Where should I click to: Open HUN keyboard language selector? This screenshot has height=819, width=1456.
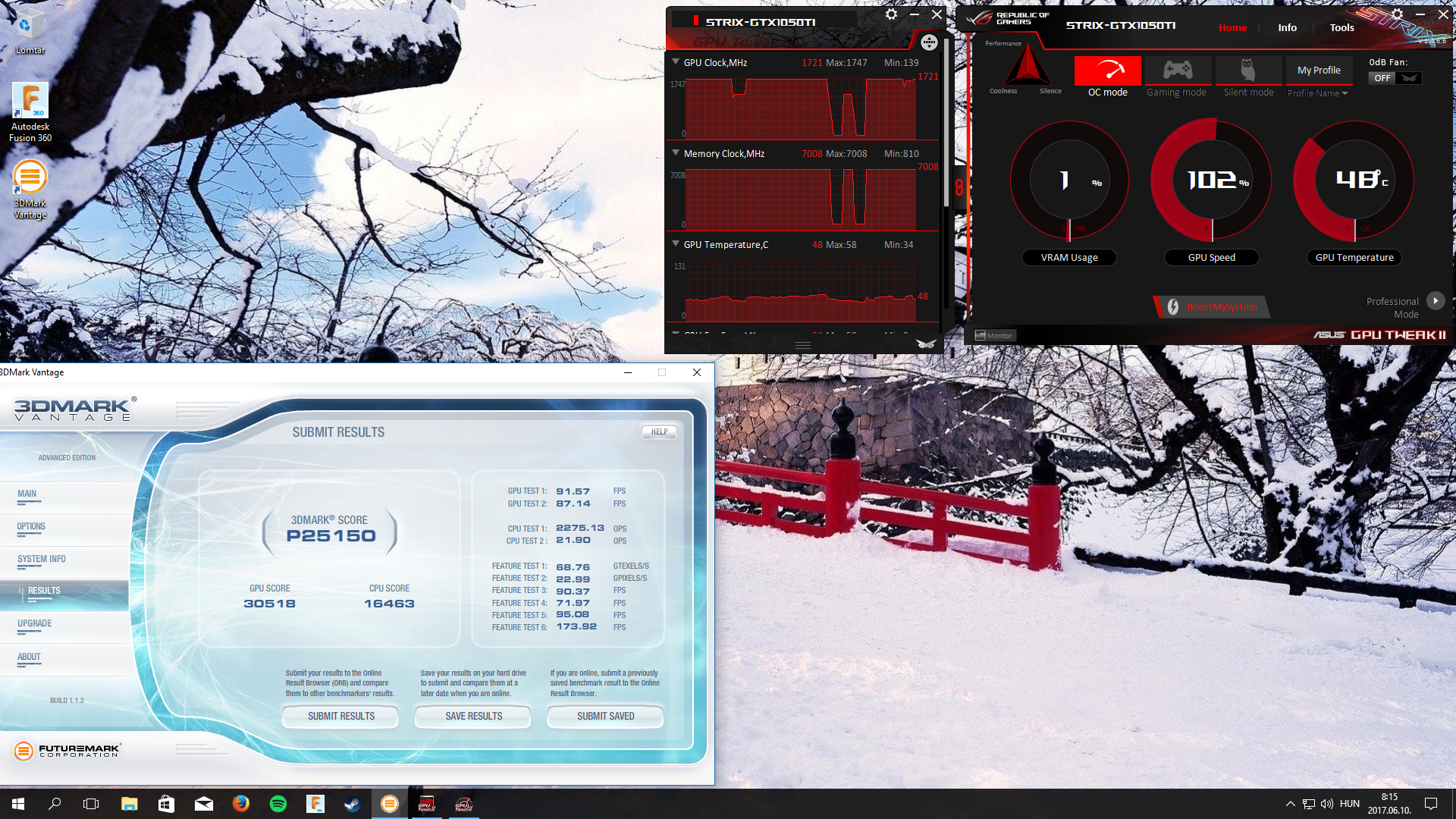tap(1349, 804)
